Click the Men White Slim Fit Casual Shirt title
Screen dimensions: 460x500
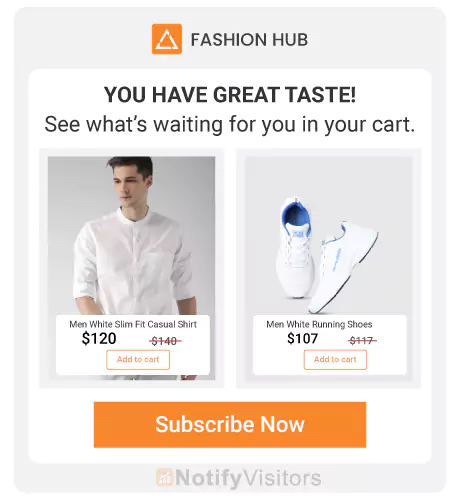click(133, 324)
